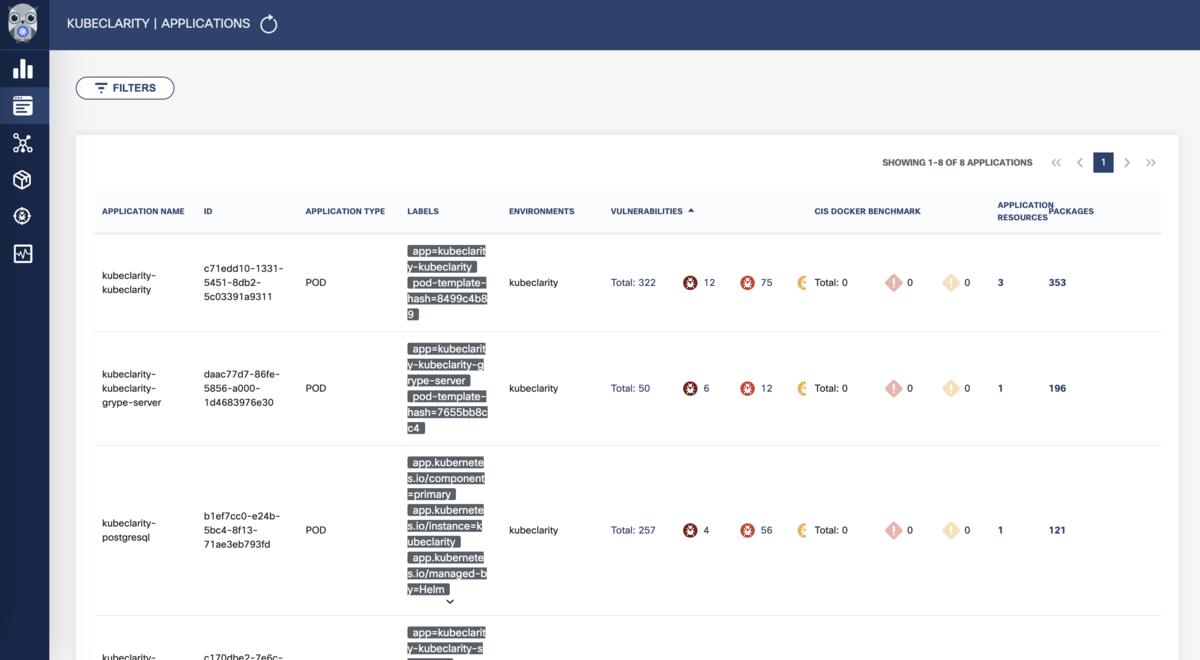
Task: Open the Packages cube sidebar icon
Action: click(23, 180)
